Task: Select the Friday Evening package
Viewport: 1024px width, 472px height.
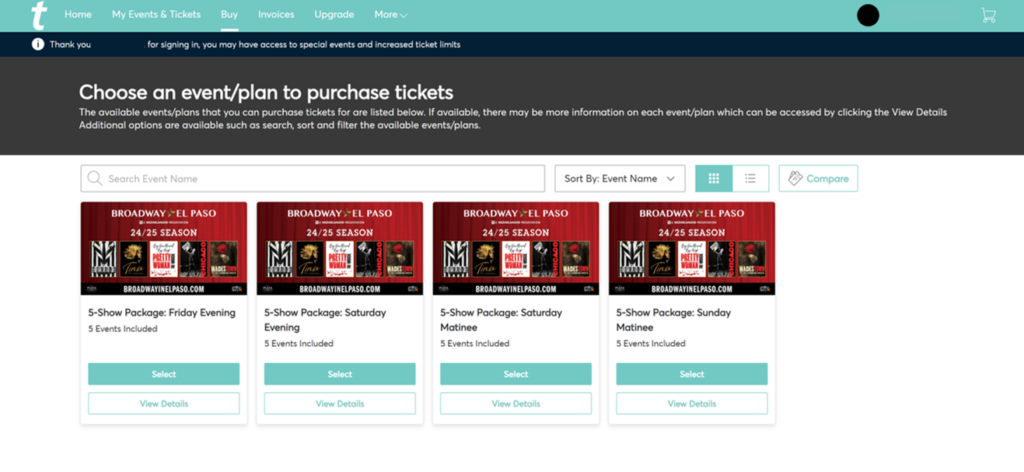Action: (164, 374)
